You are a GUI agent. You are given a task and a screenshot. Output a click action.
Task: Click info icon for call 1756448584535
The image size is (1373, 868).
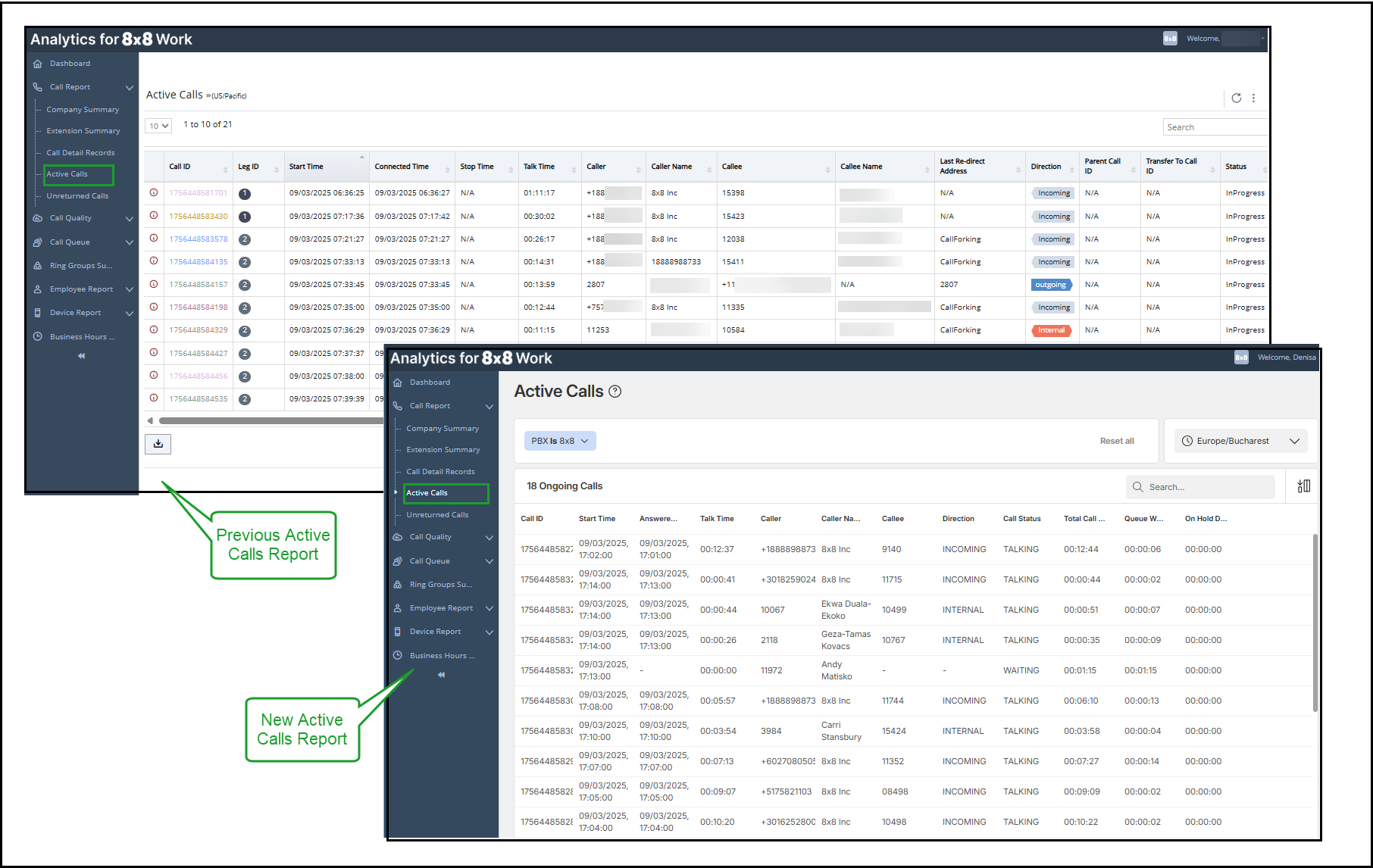(x=154, y=398)
